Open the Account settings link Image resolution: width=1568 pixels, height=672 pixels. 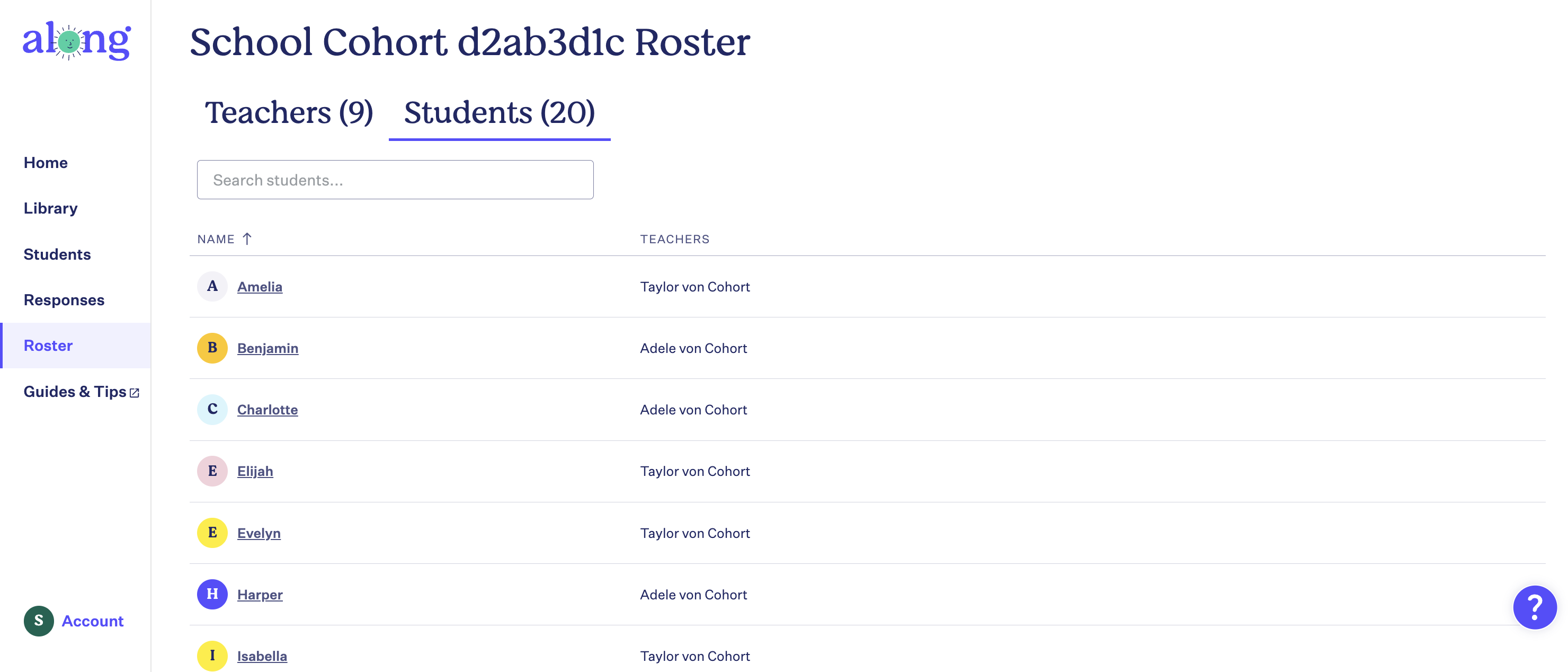pyautogui.click(x=93, y=621)
